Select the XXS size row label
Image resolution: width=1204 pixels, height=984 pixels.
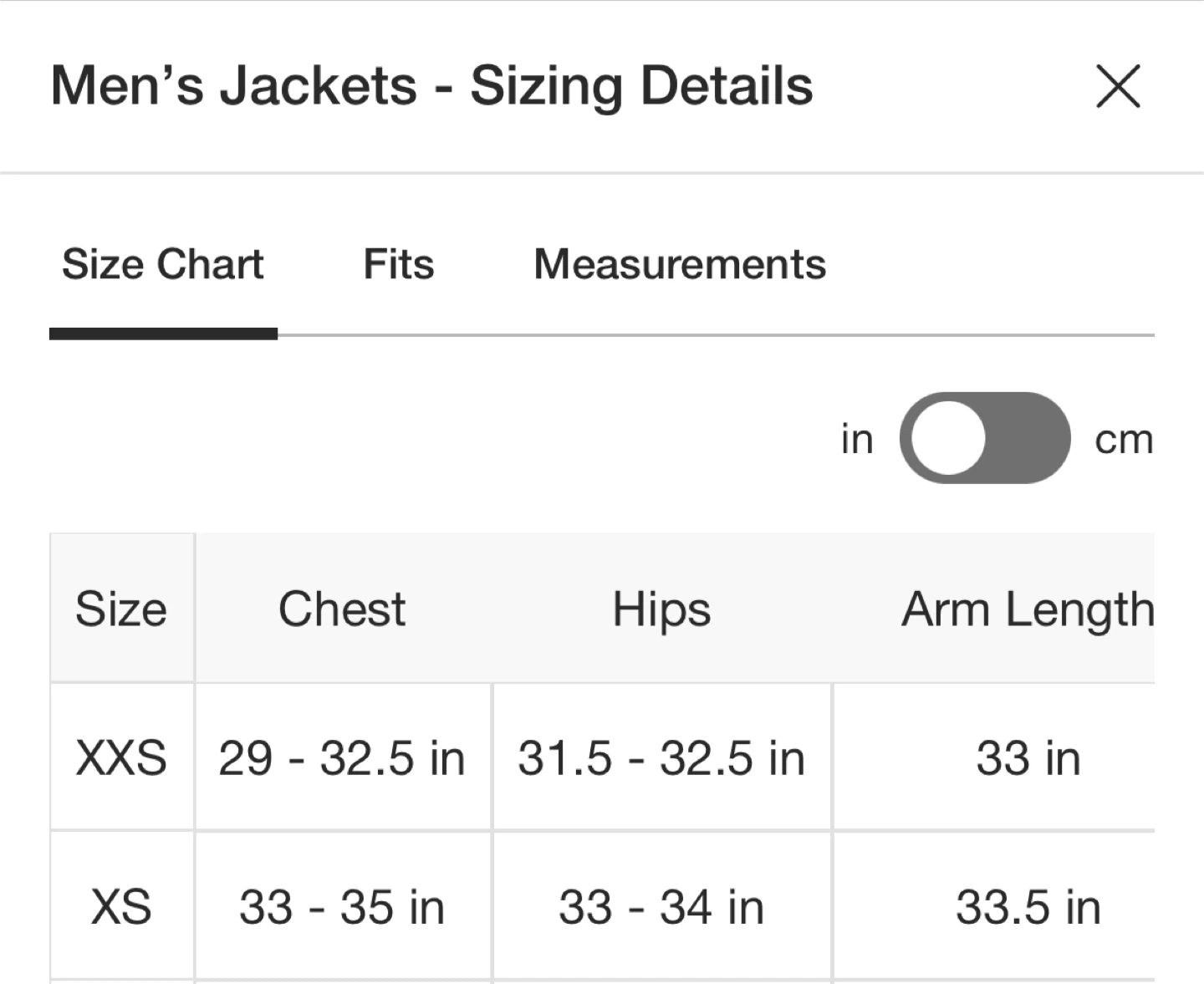pos(121,758)
